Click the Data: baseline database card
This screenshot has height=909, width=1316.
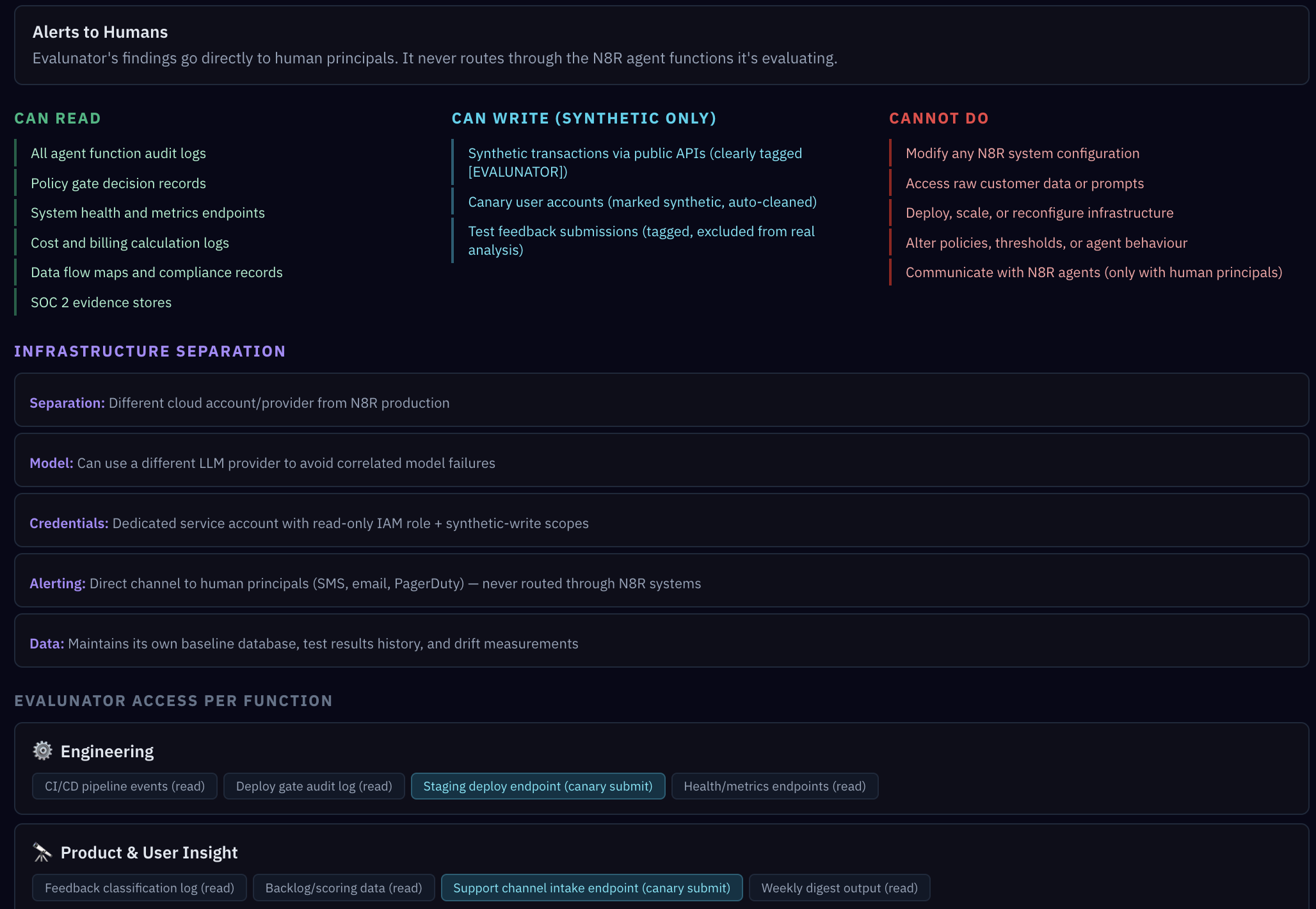point(661,641)
